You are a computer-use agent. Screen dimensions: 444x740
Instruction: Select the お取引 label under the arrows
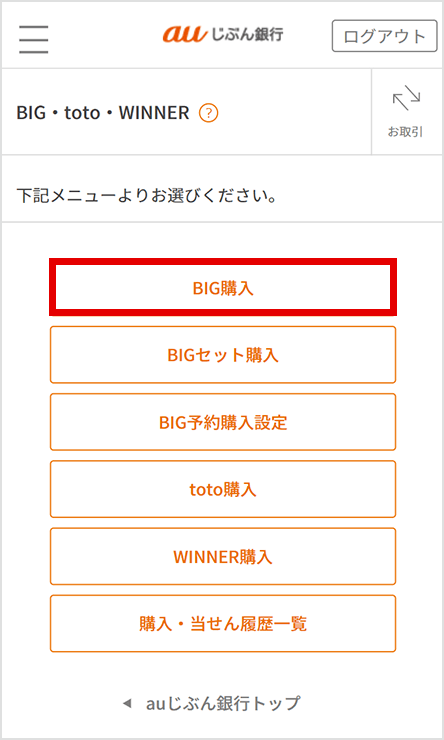(405, 133)
